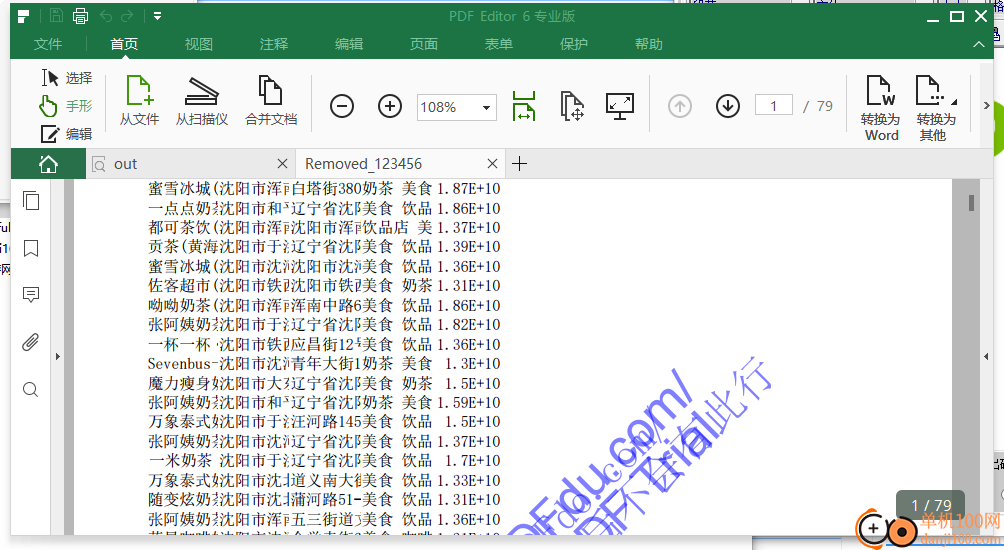Open the comments panel
This screenshot has height=550, width=1004.
pos(31,295)
